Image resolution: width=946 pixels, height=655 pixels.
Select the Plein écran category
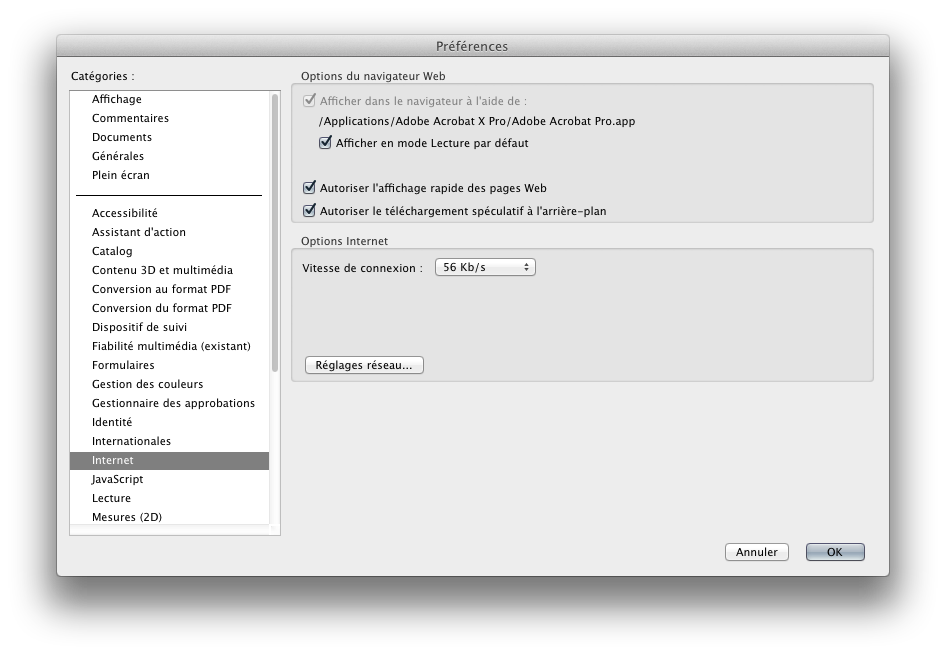169,175
